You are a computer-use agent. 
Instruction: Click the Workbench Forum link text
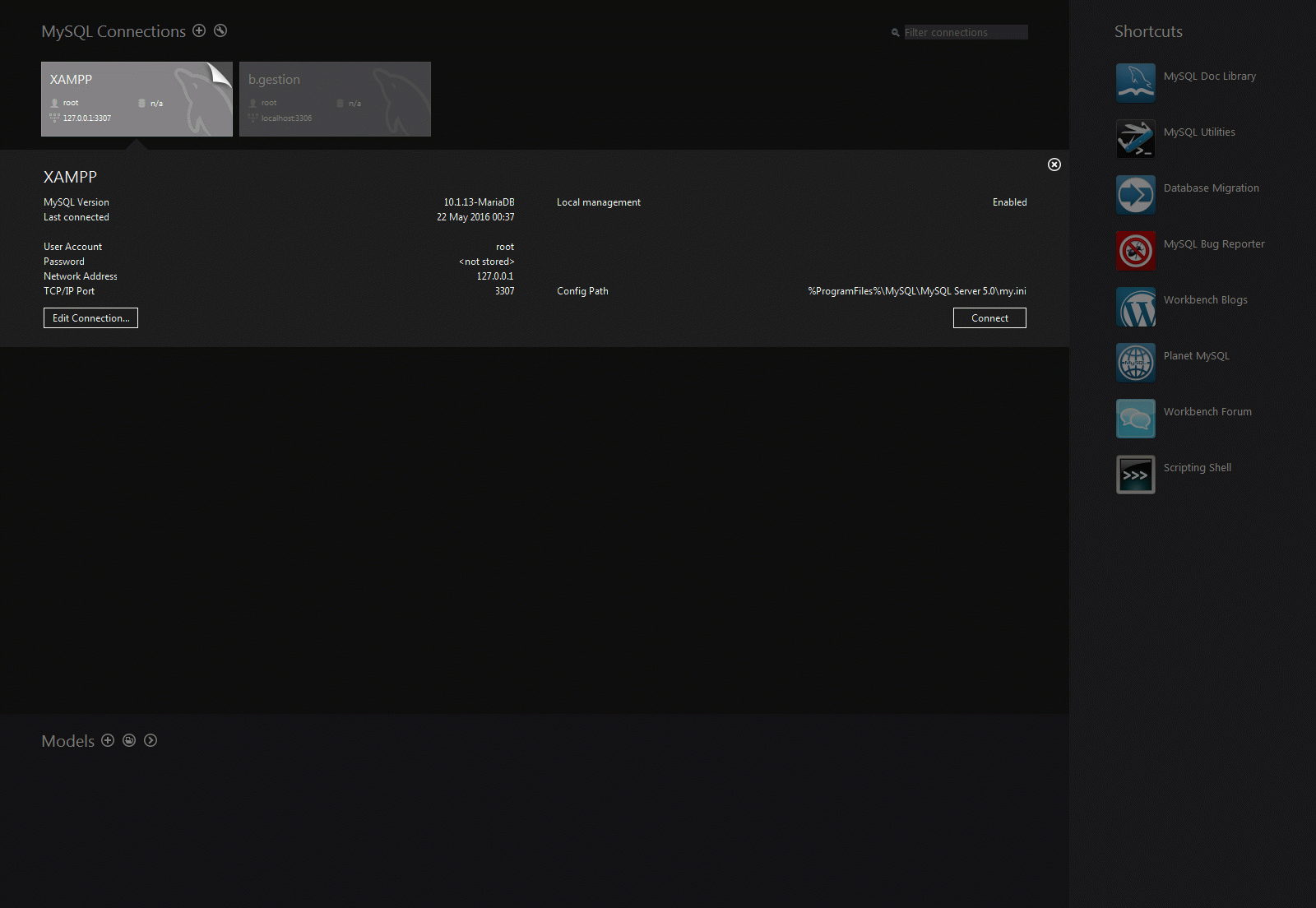(1207, 412)
